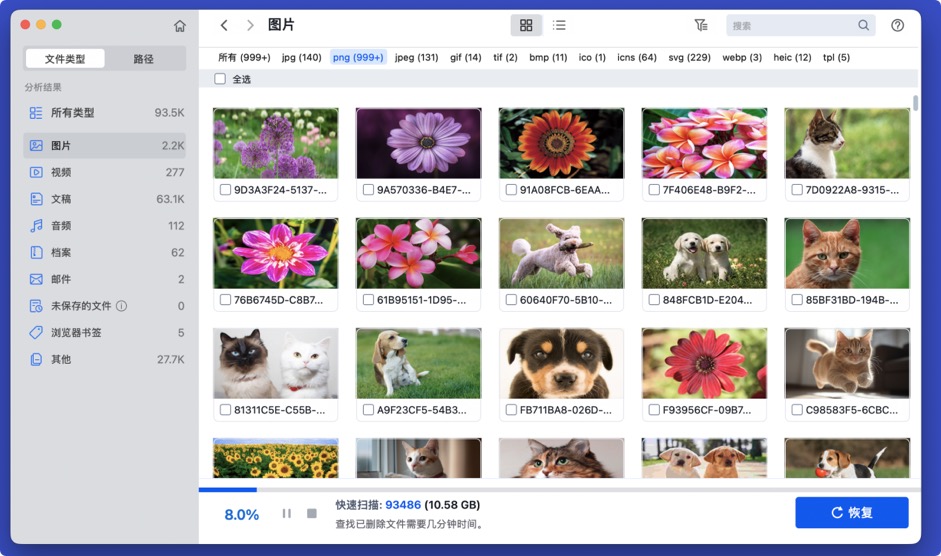Open the sunflower field thumbnail
This screenshot has height=556, width=941.
tap(275, 458)
